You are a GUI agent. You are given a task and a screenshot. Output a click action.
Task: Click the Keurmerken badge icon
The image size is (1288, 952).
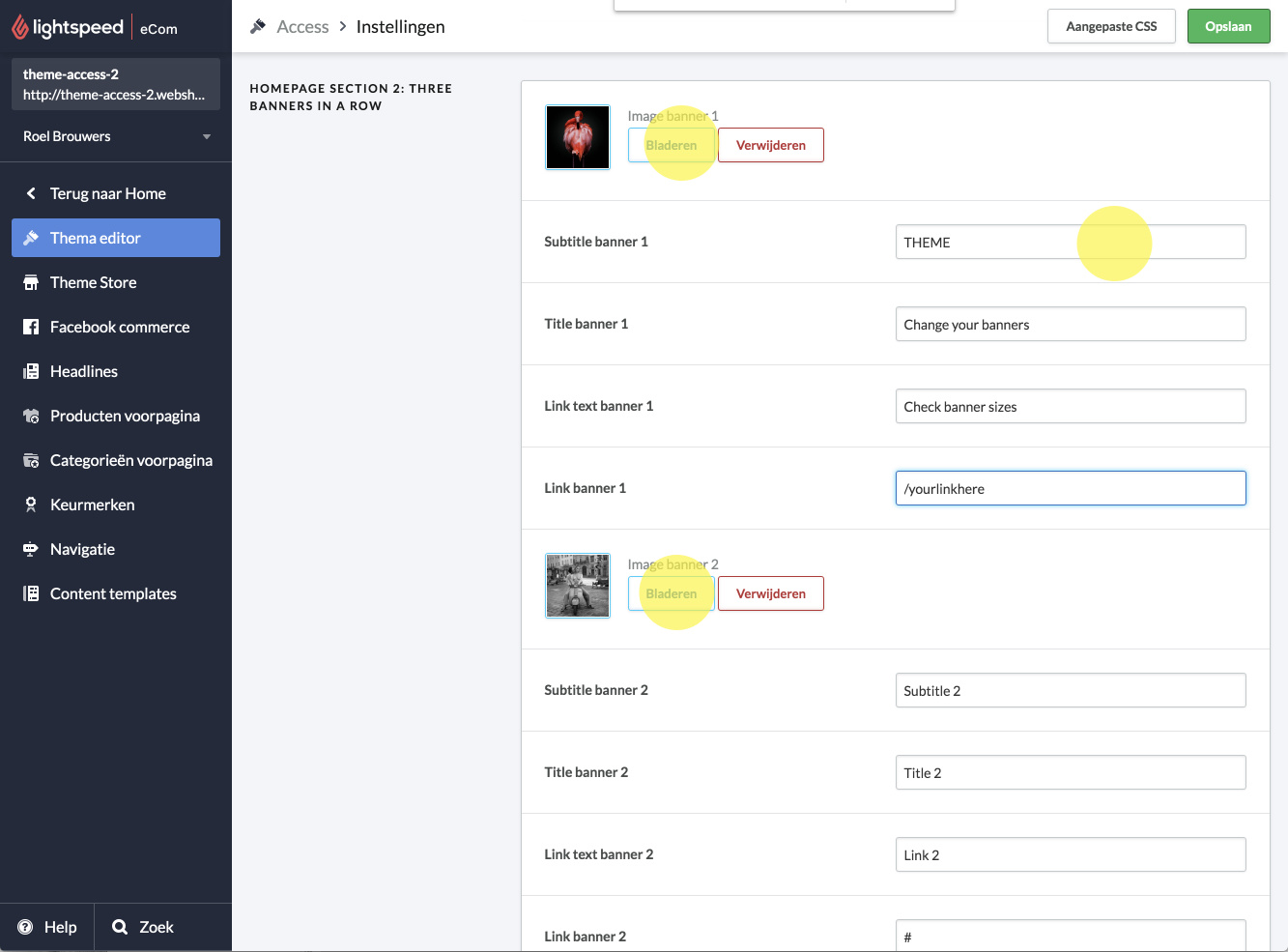31,505
